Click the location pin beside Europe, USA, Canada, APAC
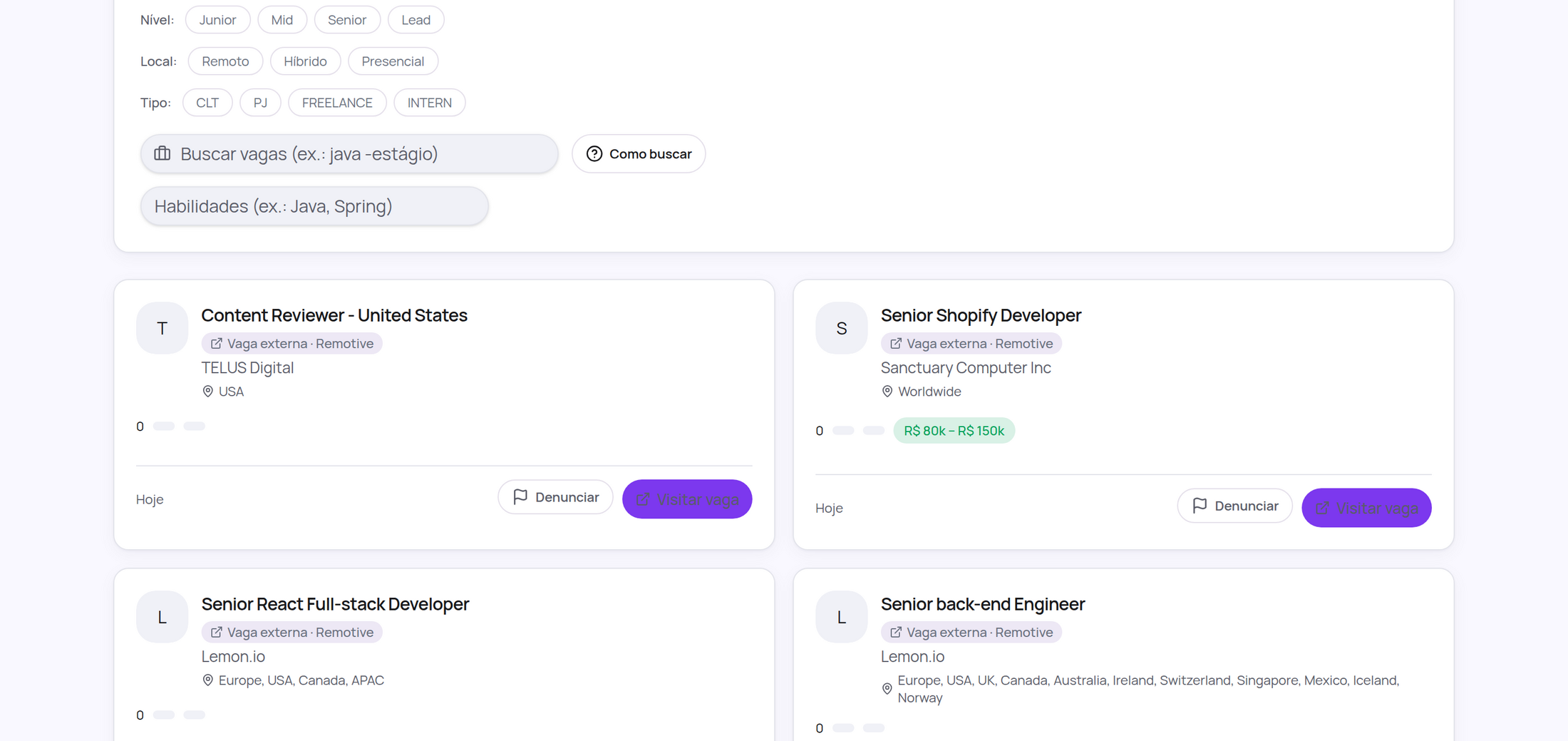This screenshot has width=1568, height=741. (x=208, y=680)
